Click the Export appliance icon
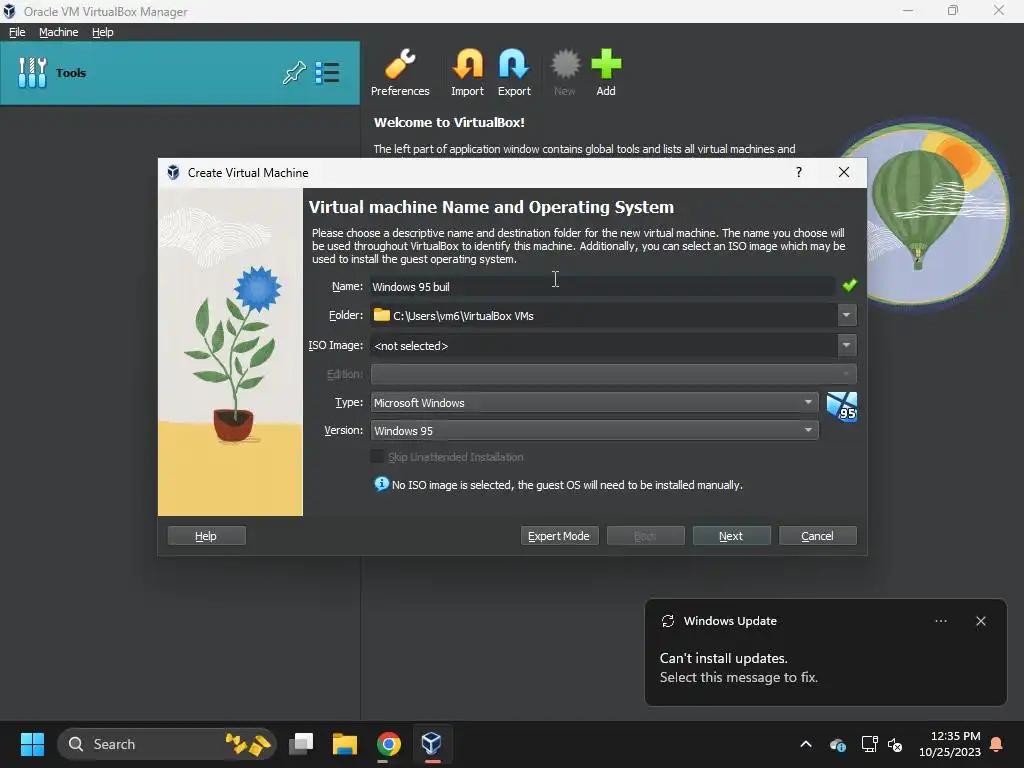This screenshot has height=768, width=1024. [x=514, y=72]
